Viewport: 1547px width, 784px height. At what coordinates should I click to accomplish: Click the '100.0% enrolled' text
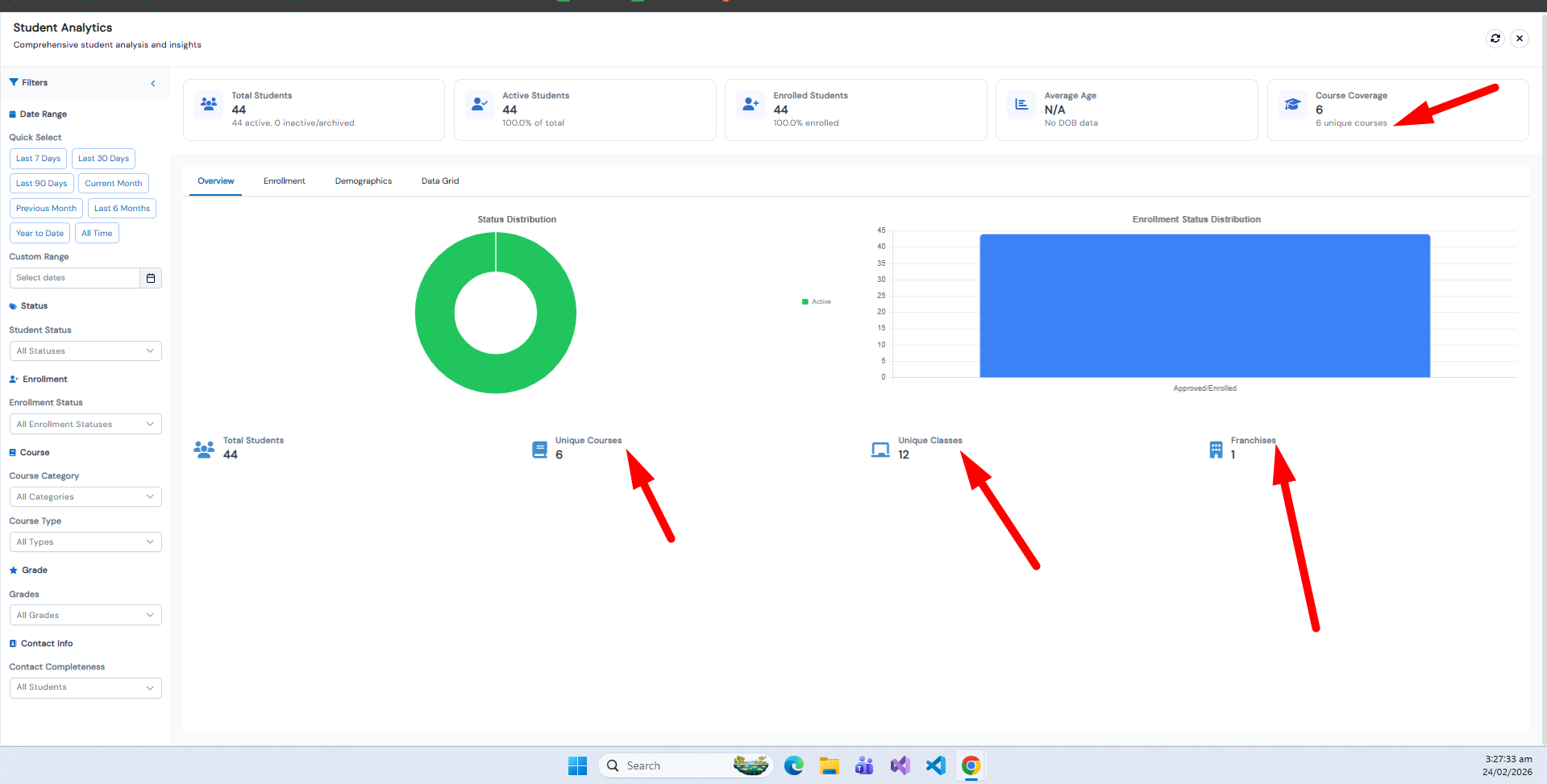(806, 123)
